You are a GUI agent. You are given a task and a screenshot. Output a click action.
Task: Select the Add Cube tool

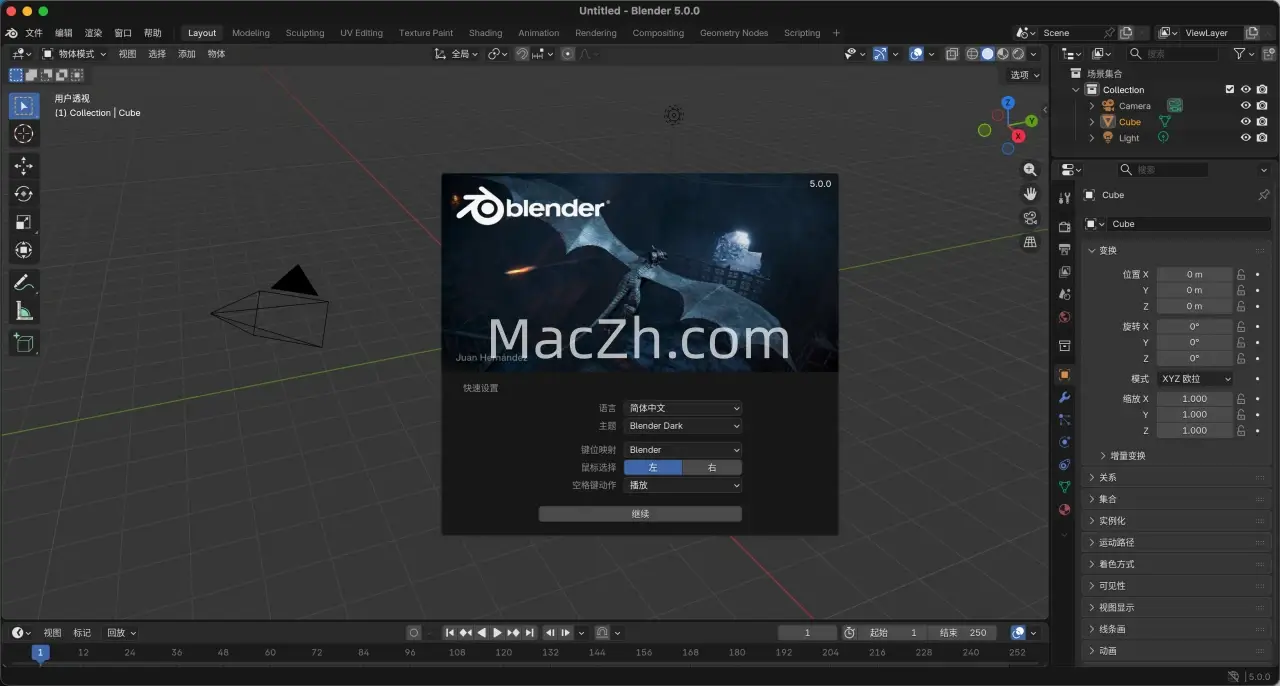point(24,344)
